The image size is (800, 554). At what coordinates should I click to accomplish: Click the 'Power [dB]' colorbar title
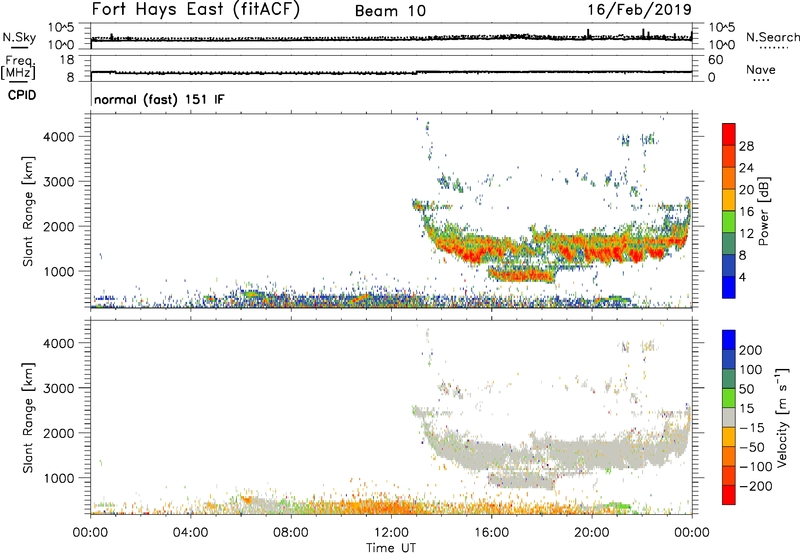(763, 211)
